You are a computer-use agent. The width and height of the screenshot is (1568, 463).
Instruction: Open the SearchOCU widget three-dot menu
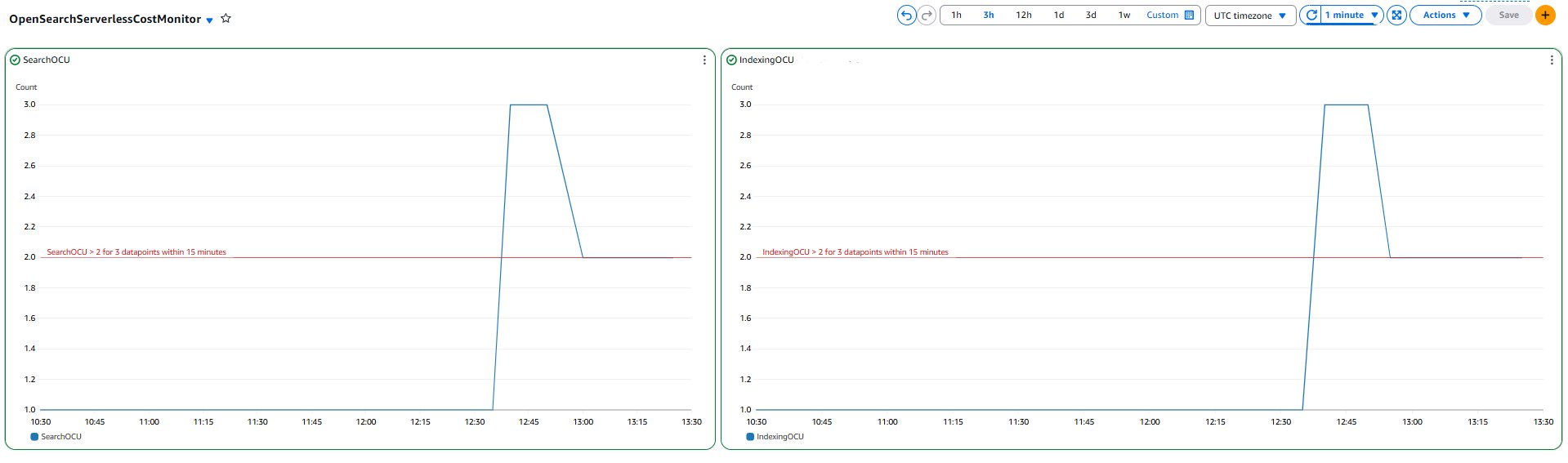(x=704, y=60)
